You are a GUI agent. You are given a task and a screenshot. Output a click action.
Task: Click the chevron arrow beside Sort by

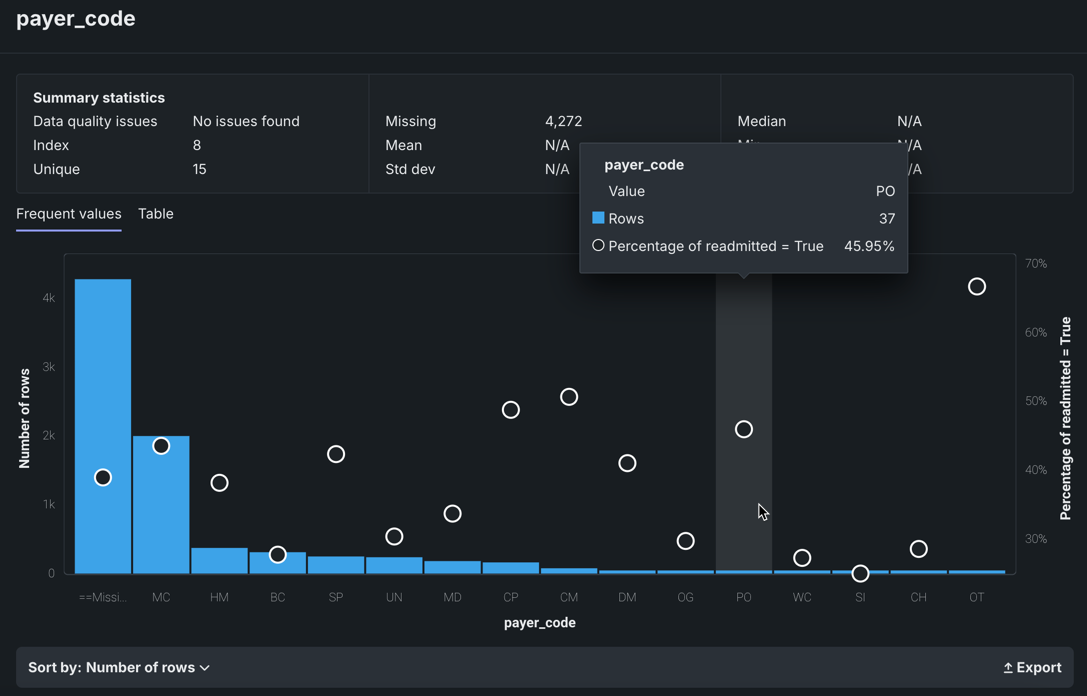pos(205,668)
